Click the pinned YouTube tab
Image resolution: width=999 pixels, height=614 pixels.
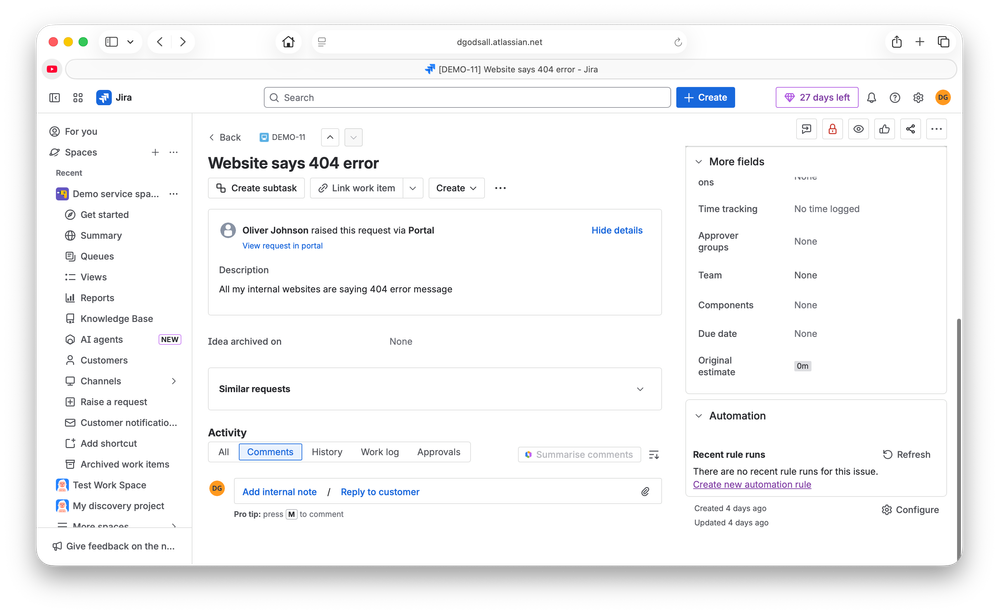click(52, 69)
